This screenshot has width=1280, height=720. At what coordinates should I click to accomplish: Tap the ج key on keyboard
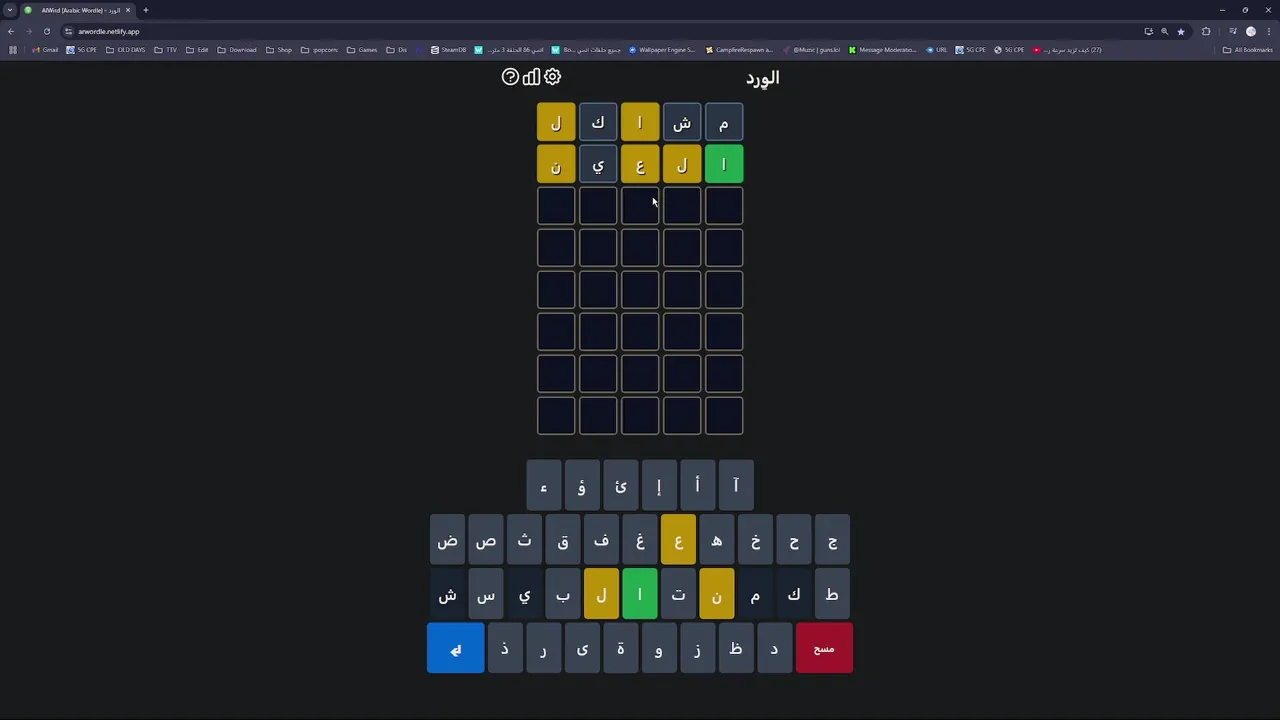832,540
